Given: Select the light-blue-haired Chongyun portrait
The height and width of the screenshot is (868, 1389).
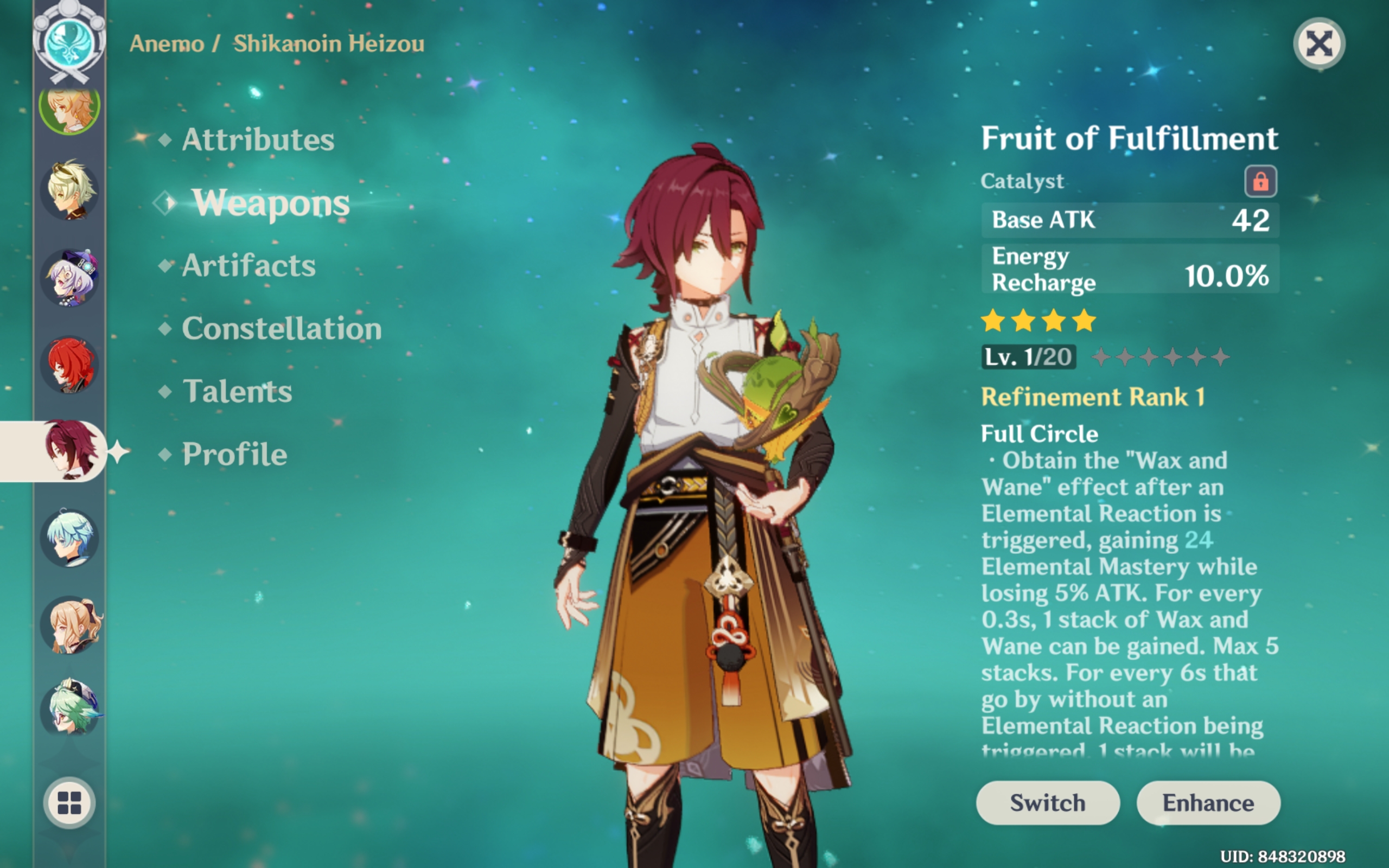Looking at the screenshot, I should [x=69, y=538].
